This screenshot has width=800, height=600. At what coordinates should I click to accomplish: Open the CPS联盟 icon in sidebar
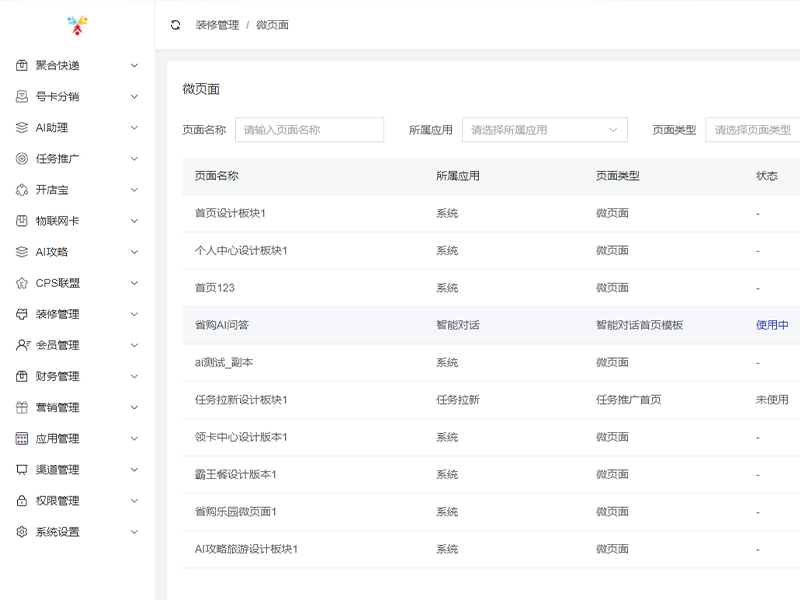pyautogui.click(x=22, y=282)
